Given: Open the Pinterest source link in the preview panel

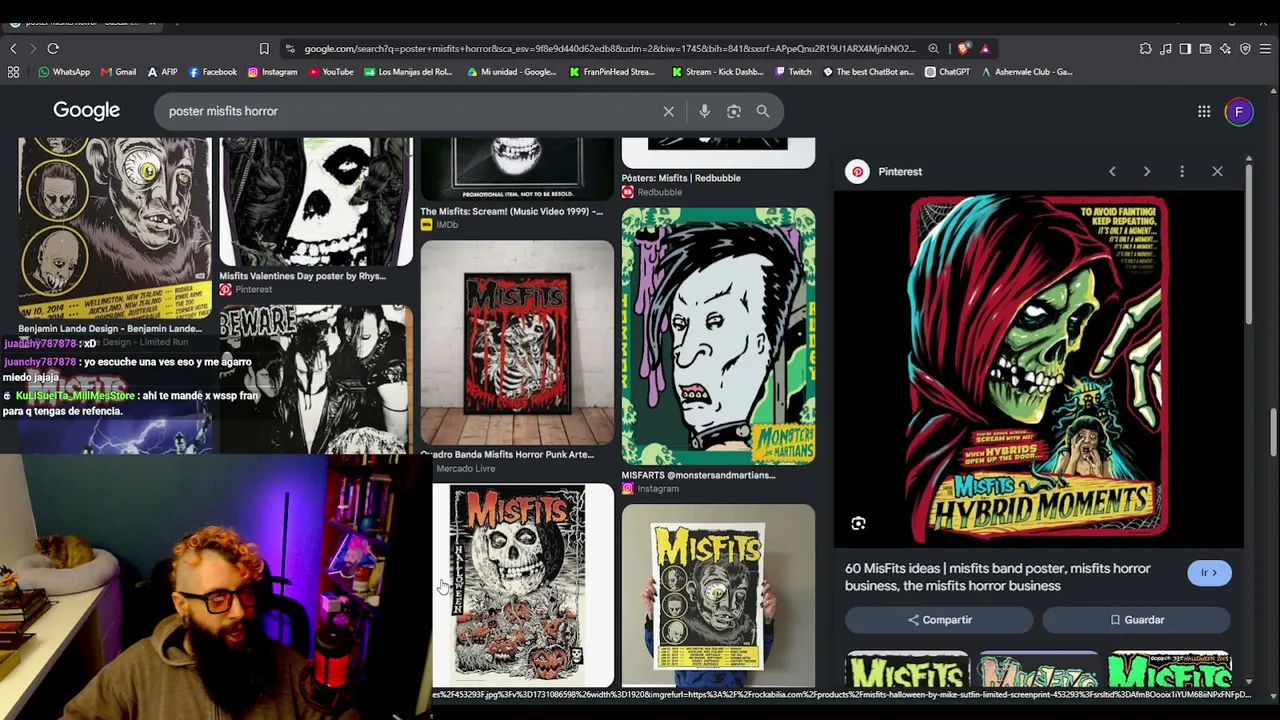Looking at the screenshot, I should point(886,172).
